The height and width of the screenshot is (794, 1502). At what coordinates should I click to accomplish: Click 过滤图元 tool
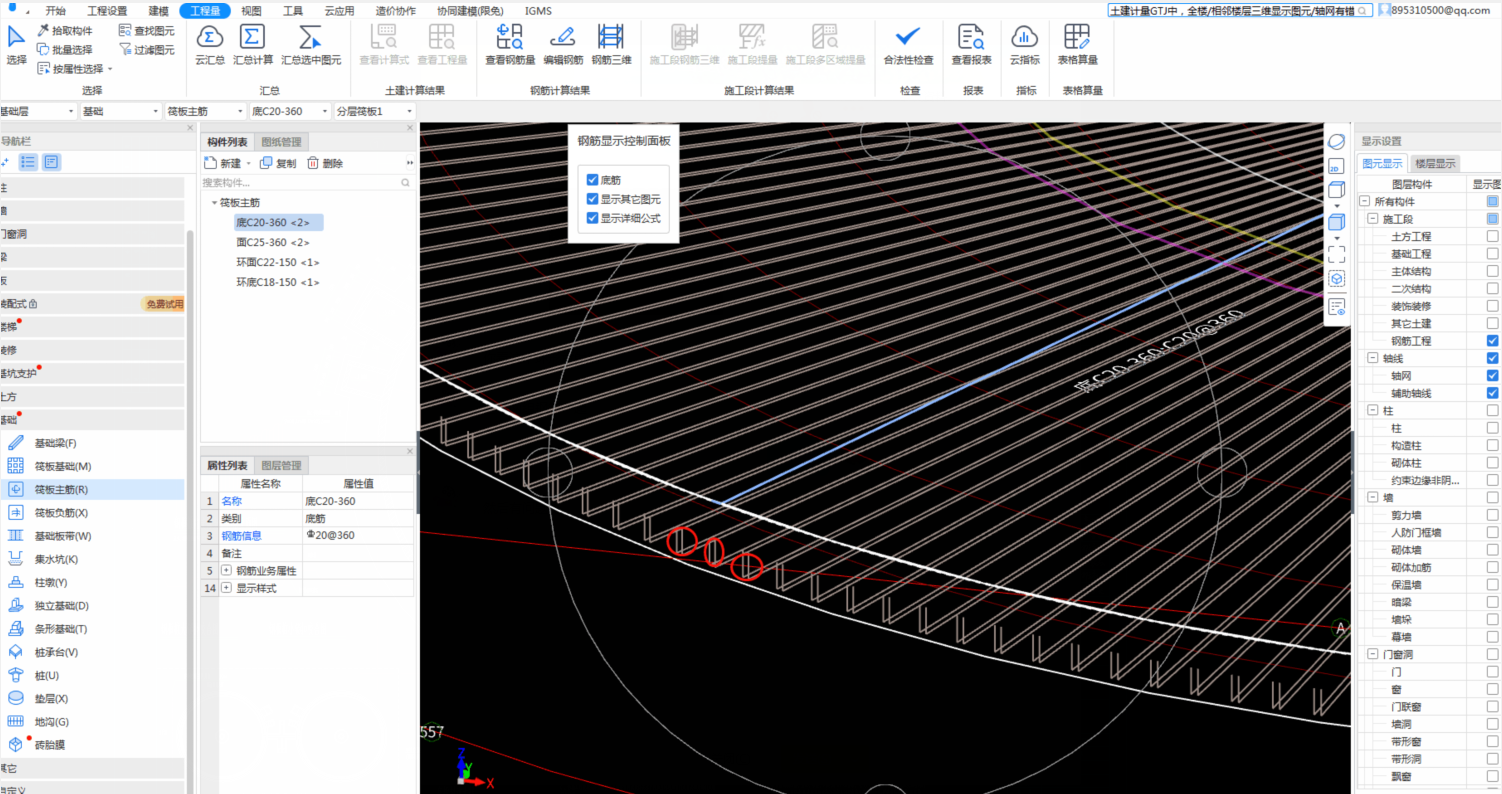click(146, 49)
